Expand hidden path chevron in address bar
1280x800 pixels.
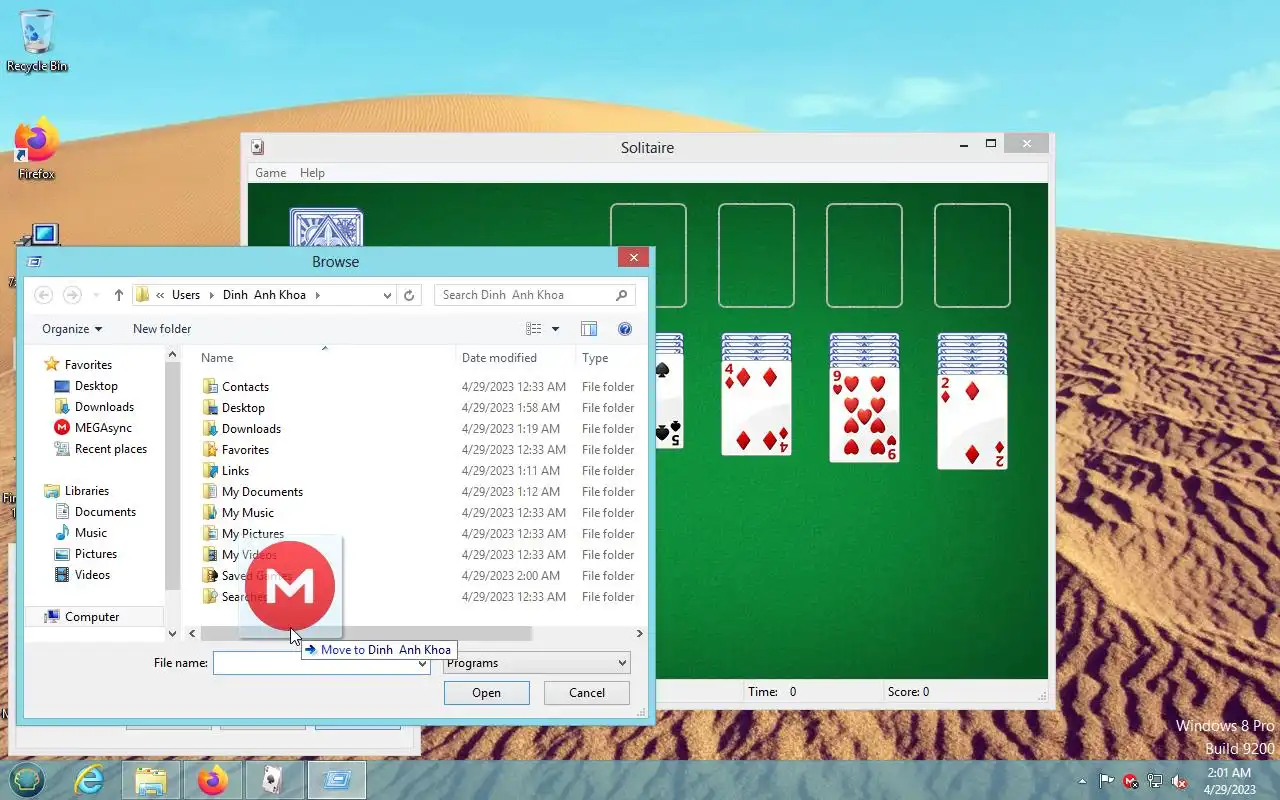[160, 295]
